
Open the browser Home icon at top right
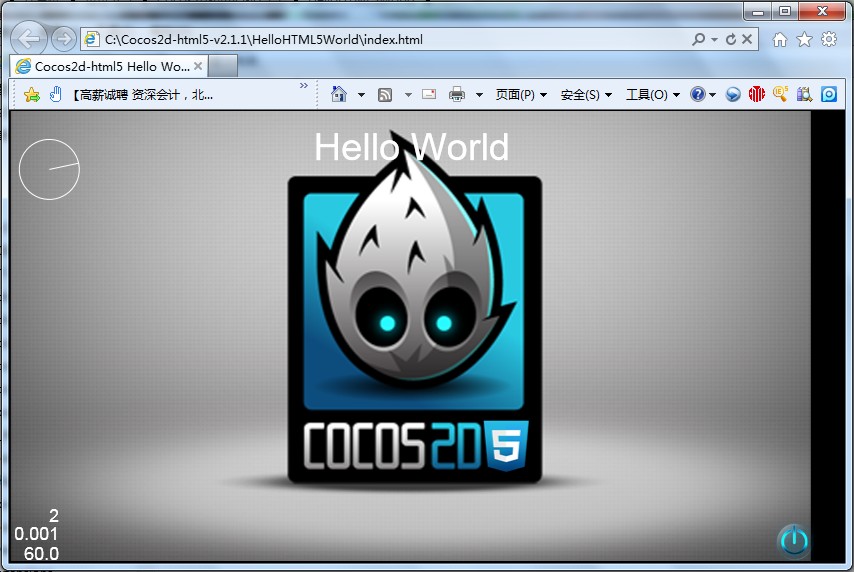(780, 39)
